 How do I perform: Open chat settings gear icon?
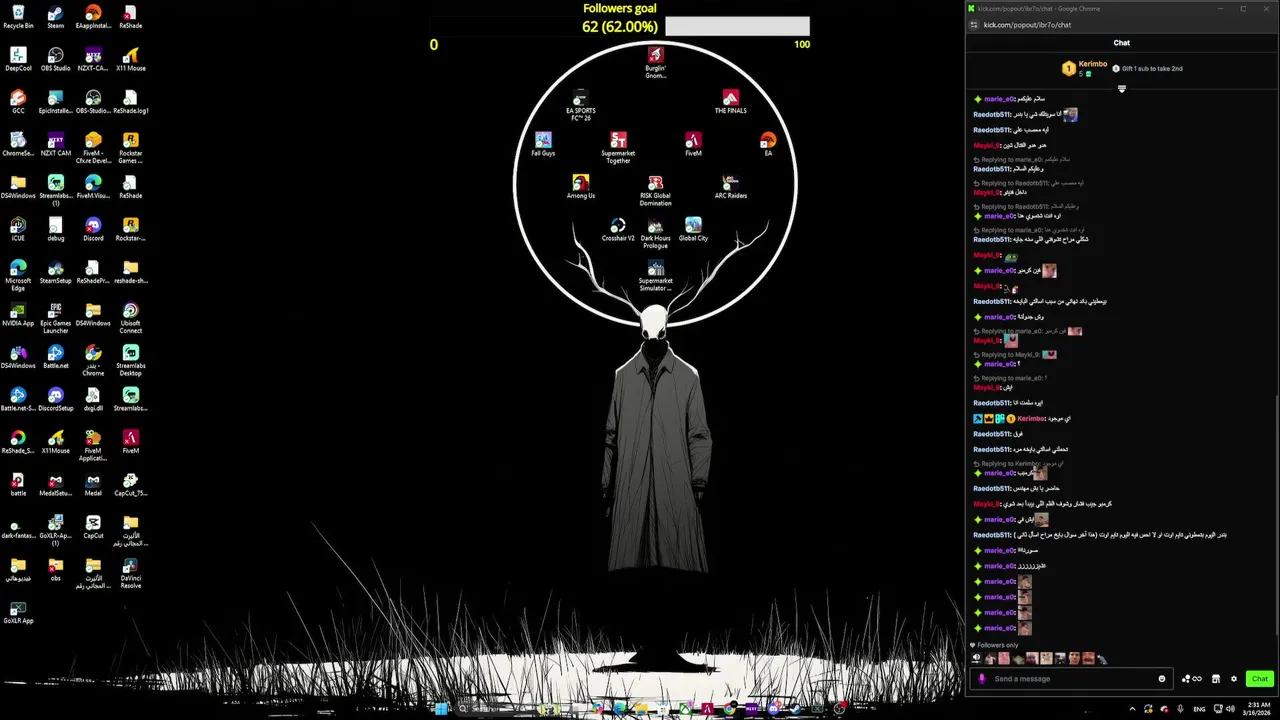1234,679
